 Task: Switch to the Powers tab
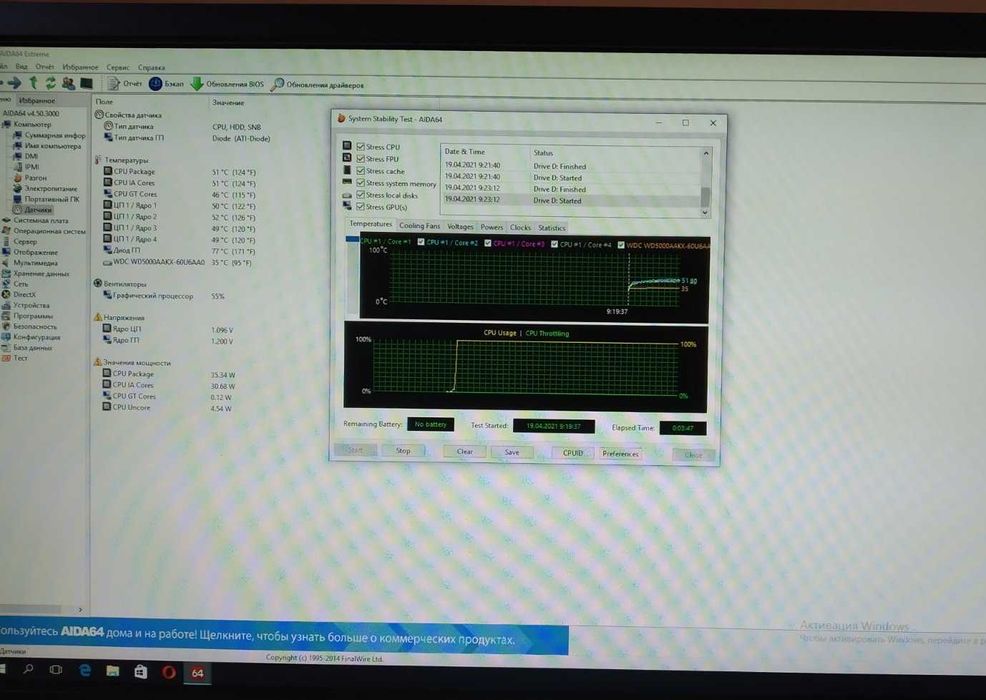pyautogui.click(x=492, y=227)
